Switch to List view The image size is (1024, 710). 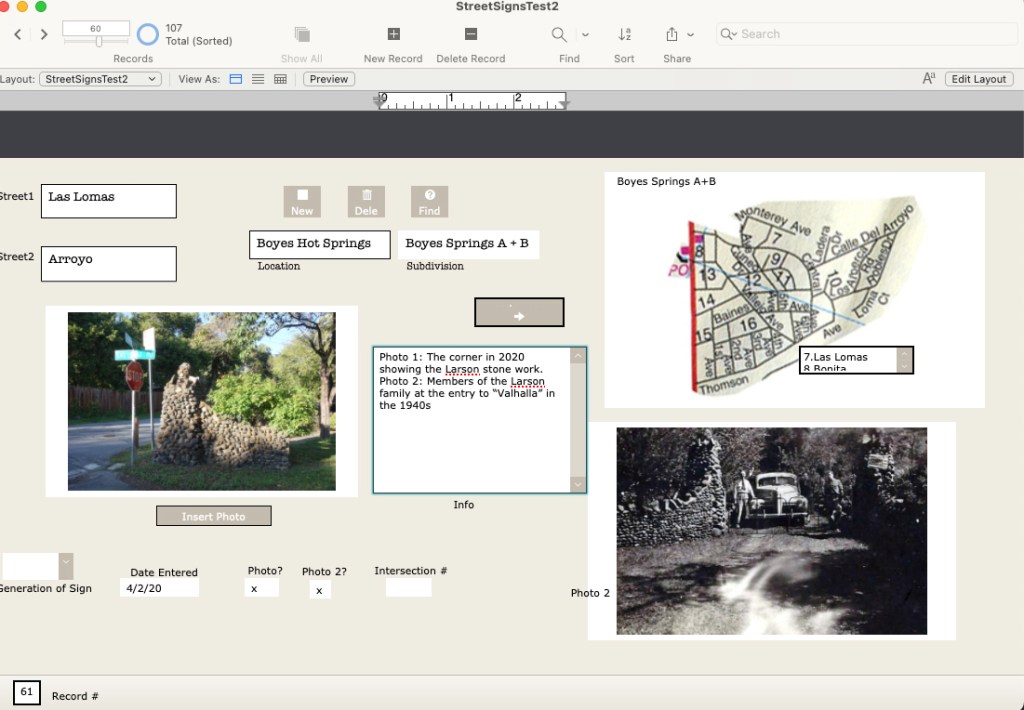258,79
